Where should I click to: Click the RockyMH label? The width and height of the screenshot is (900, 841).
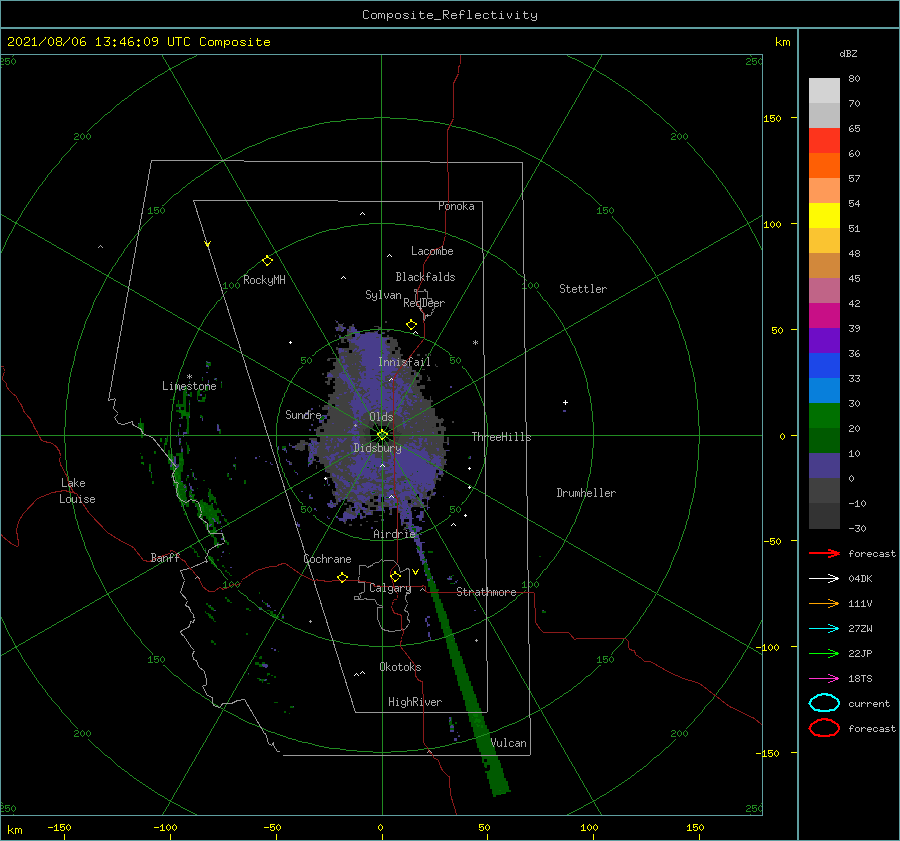264,280
